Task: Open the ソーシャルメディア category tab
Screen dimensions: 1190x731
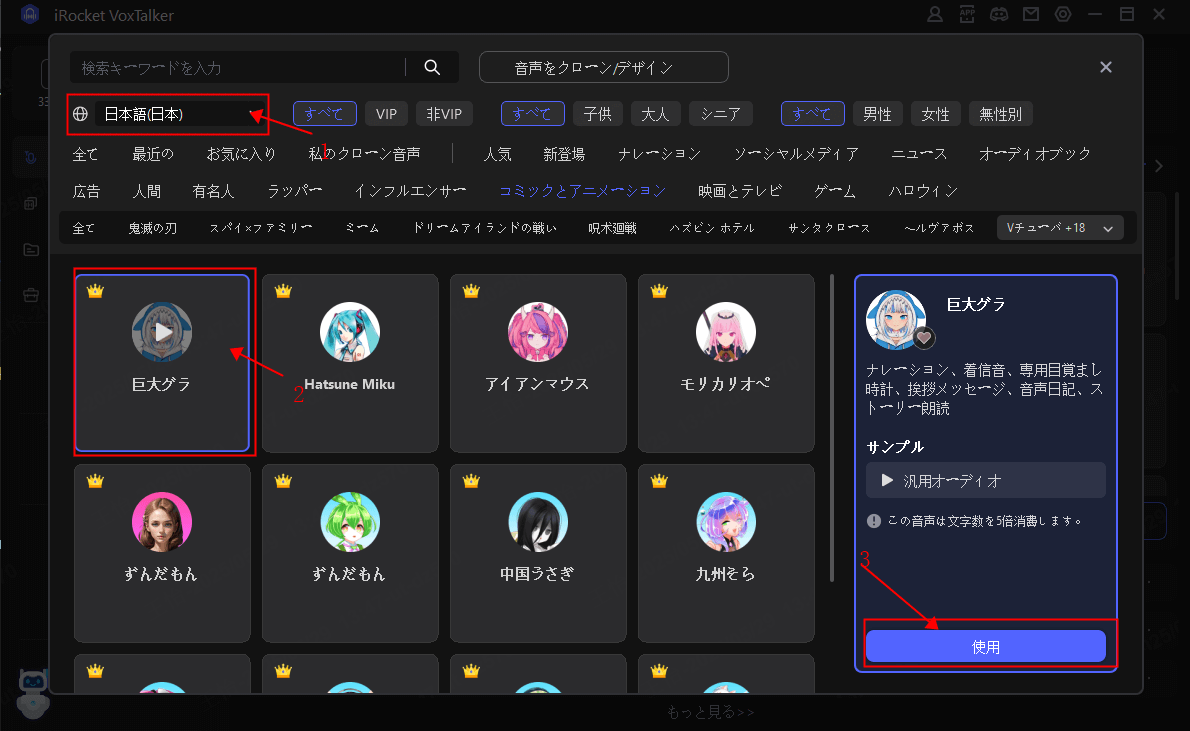Action: (796, 154)
